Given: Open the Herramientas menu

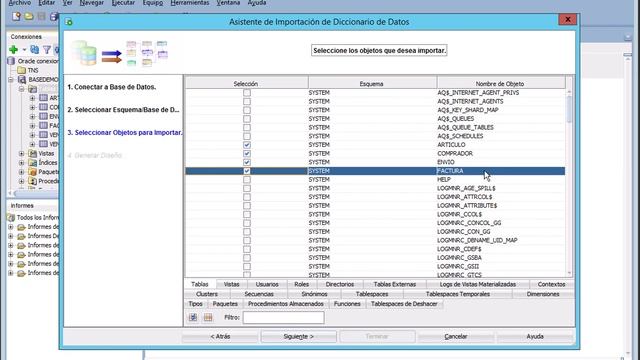Looking at the screenshot, I should [190, 3].
